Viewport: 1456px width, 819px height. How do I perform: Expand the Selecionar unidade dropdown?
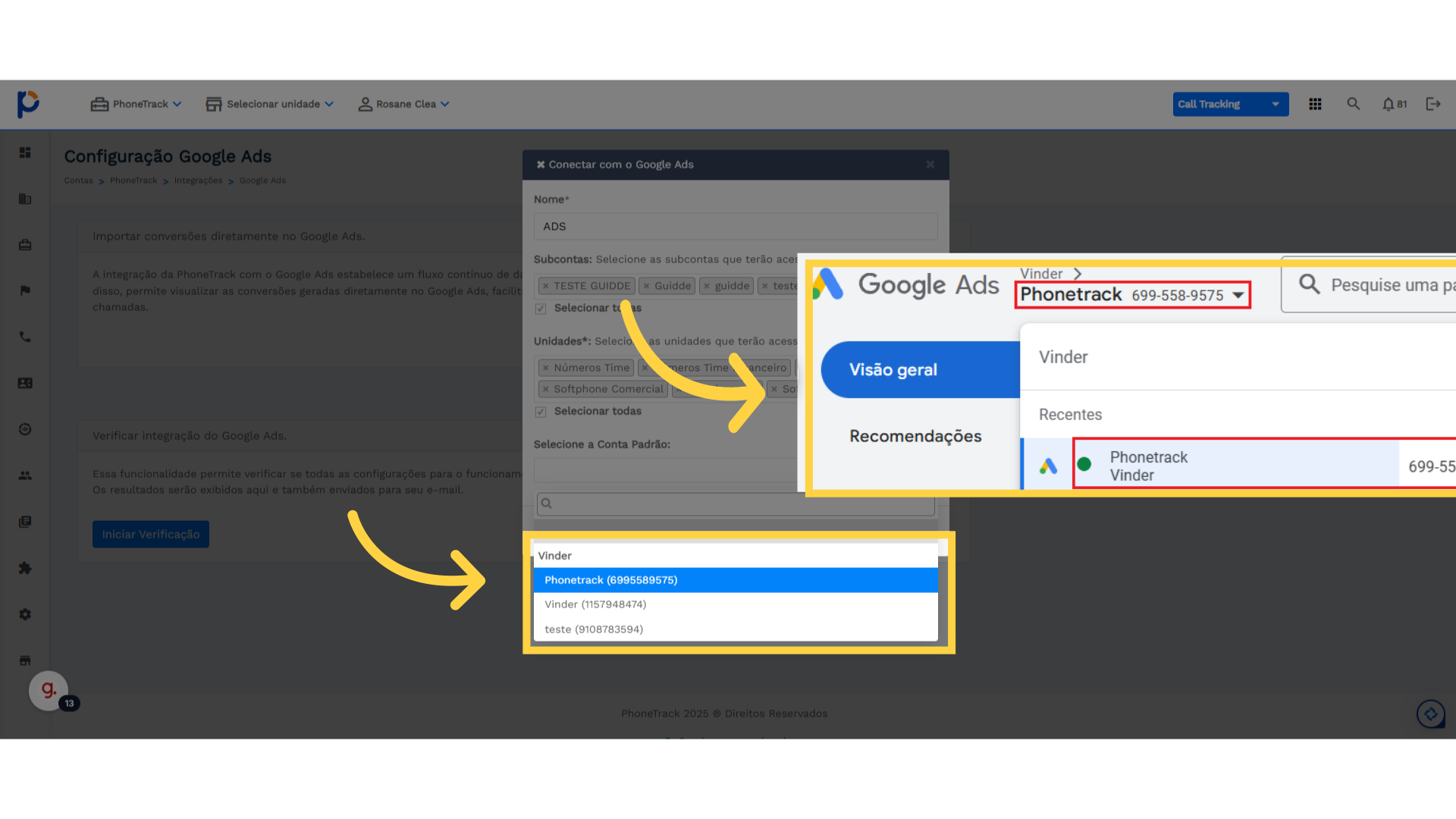click(269, 104)
